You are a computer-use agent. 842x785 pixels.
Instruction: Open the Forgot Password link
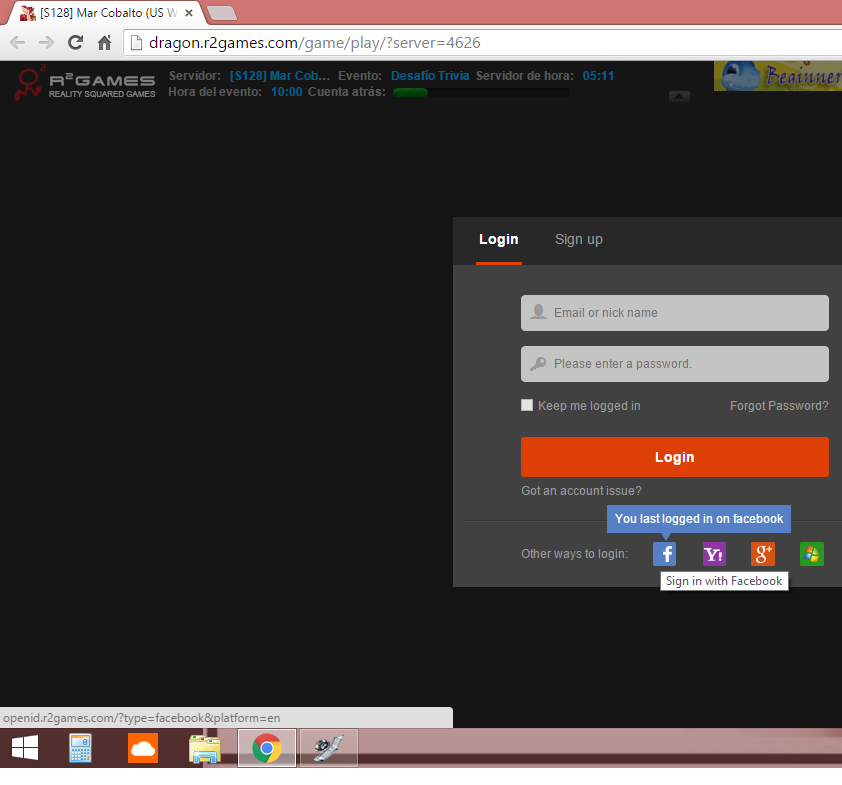pos(779,405)
